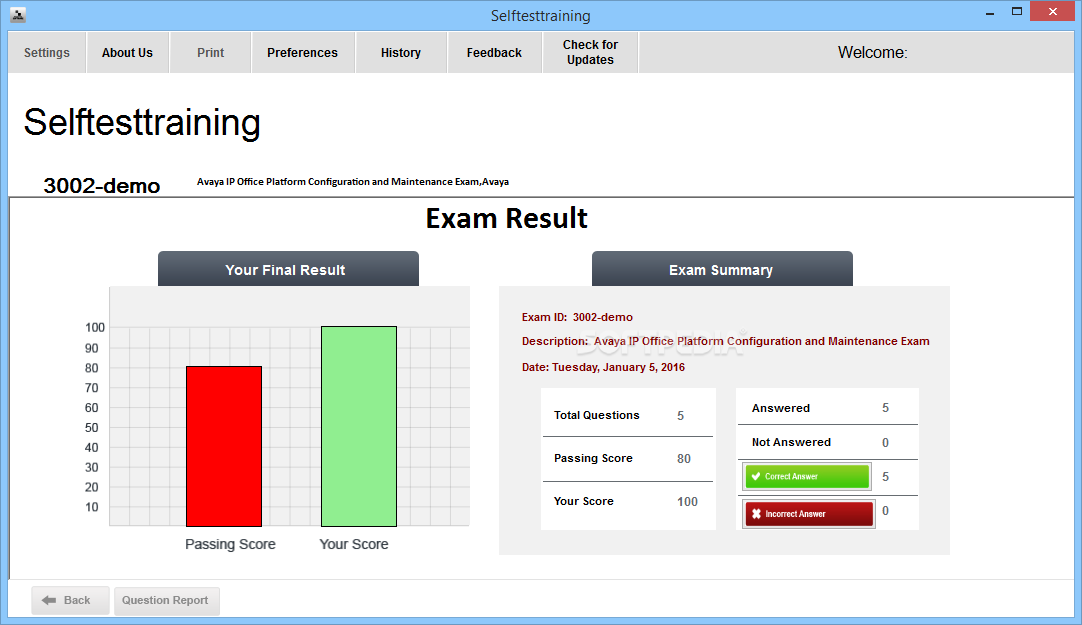Image resolution: width=1082 pixels, height=625 pixels.
Task: Click the Print menu item
Action: 210,52
